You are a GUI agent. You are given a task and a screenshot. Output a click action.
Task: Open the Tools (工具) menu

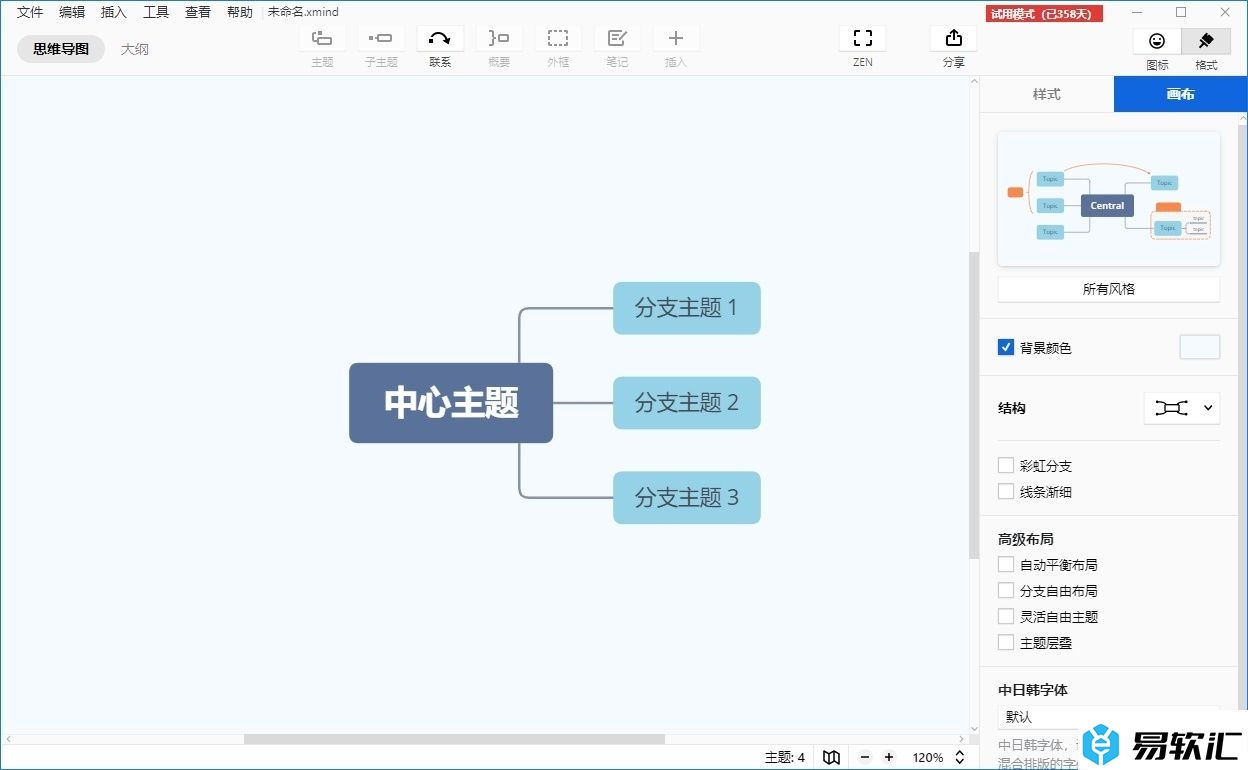(x=156, y=12)
